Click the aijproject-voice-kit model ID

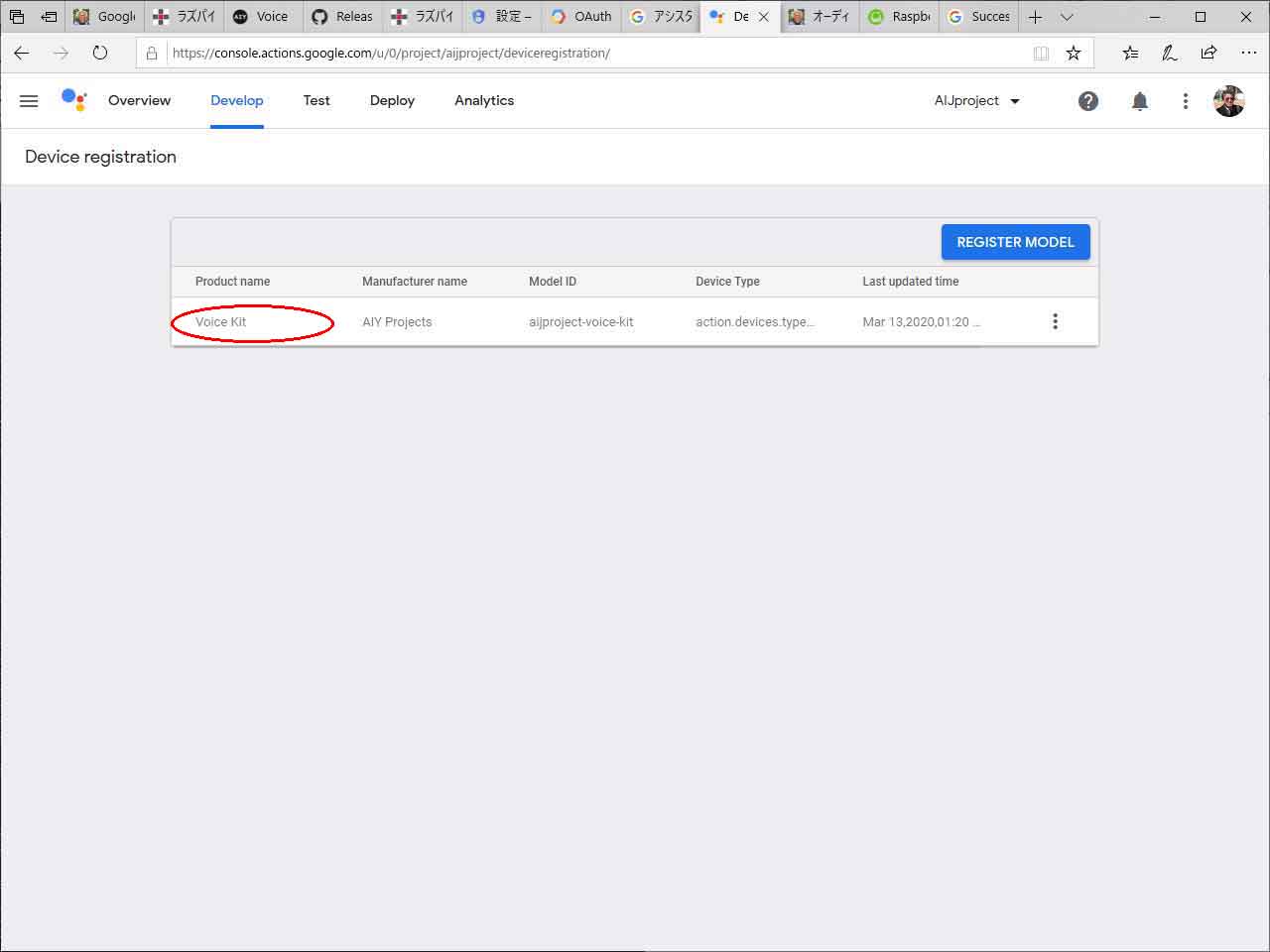pyautogui.click(x=581, y=322)
